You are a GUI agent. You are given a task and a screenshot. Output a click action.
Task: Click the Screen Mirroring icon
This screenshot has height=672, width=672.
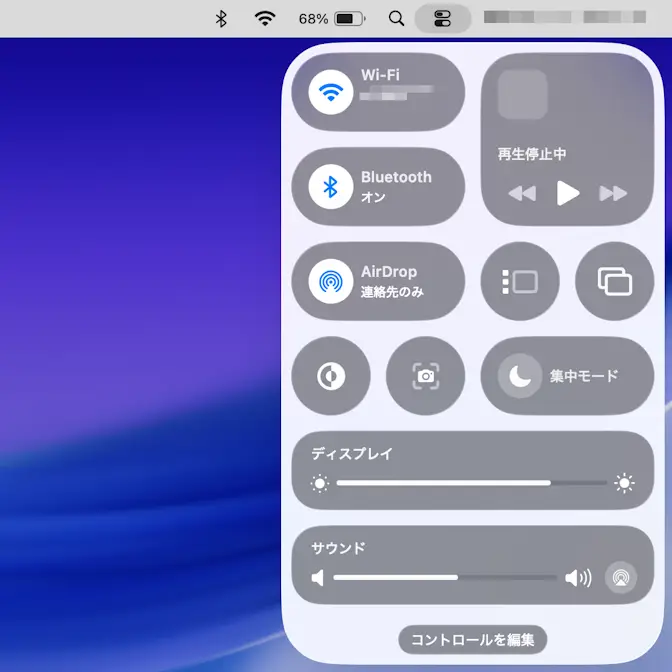(614, 281)
